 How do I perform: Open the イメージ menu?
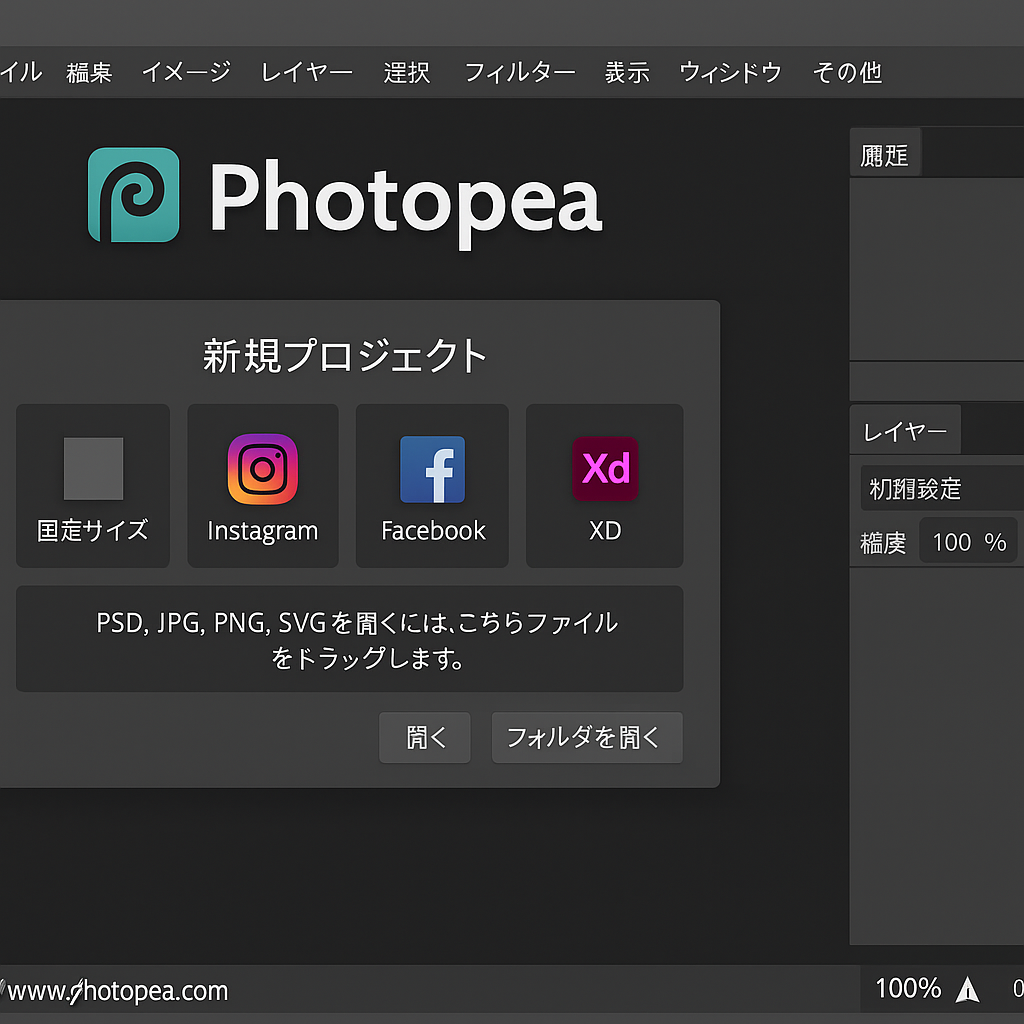[186, 72]
